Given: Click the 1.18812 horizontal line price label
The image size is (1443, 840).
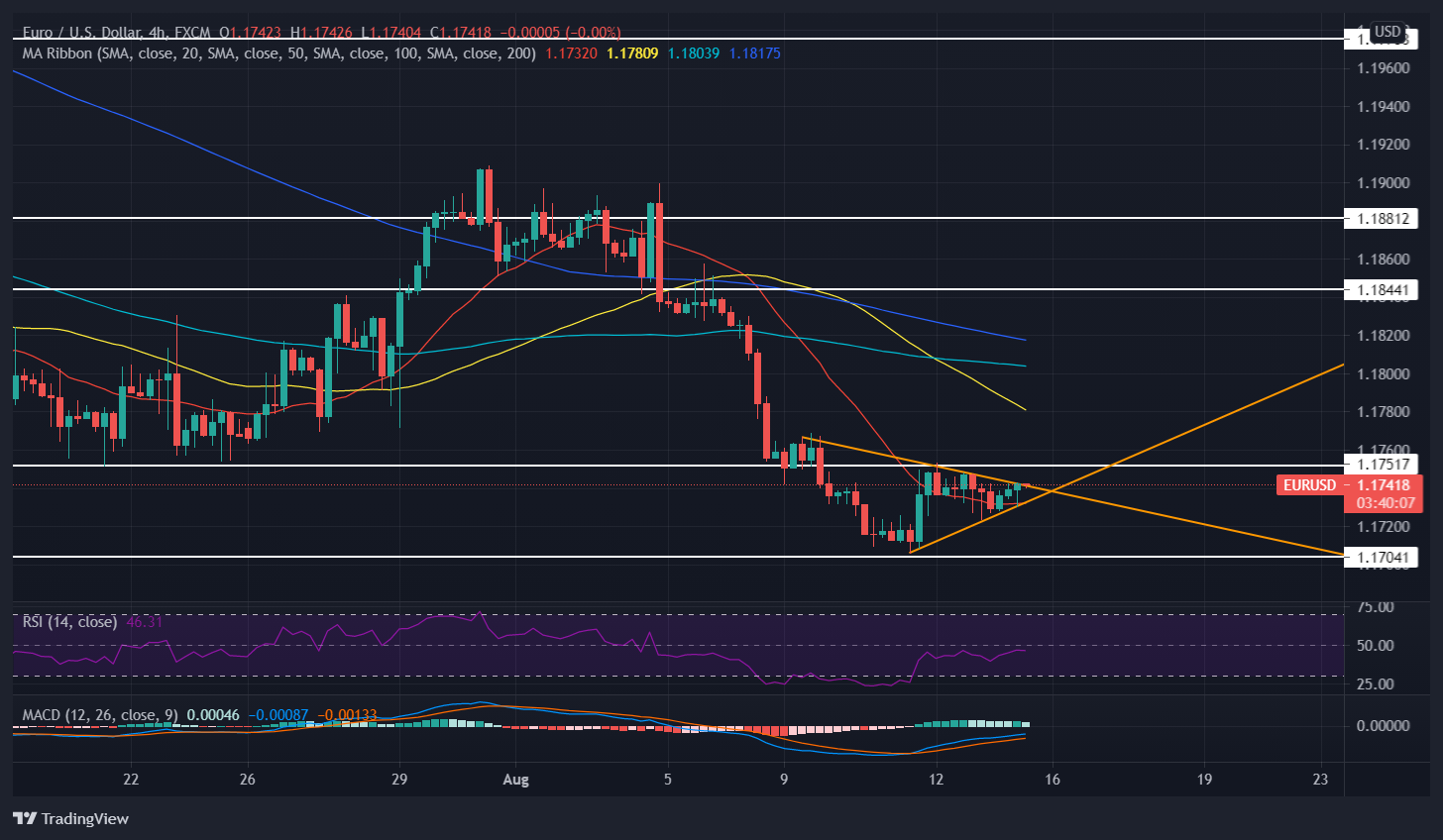Looking at the screenshot, I should pyautogui.click(x=1382, y=218).
